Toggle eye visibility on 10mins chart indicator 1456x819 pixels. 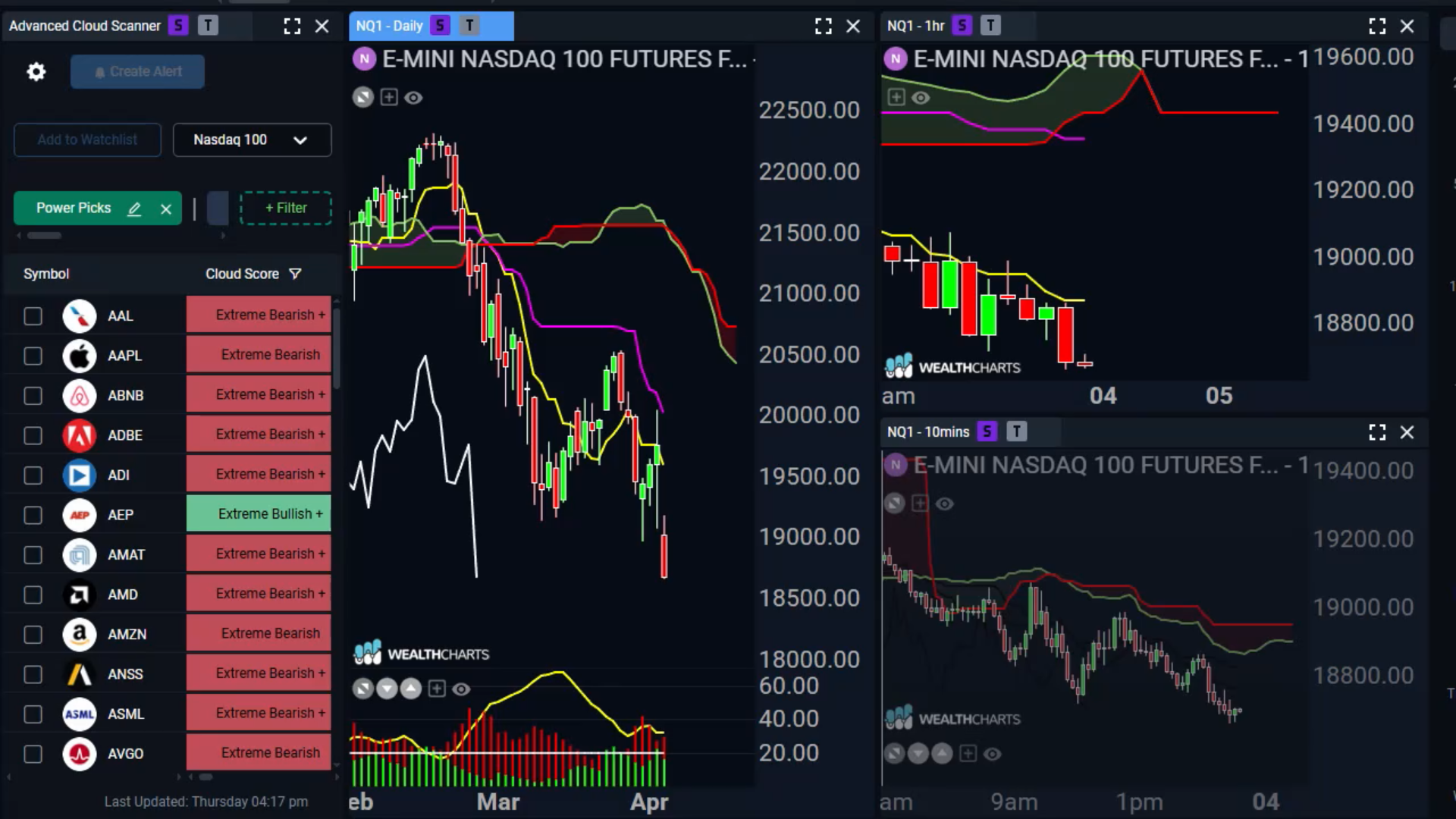(945, 504)
